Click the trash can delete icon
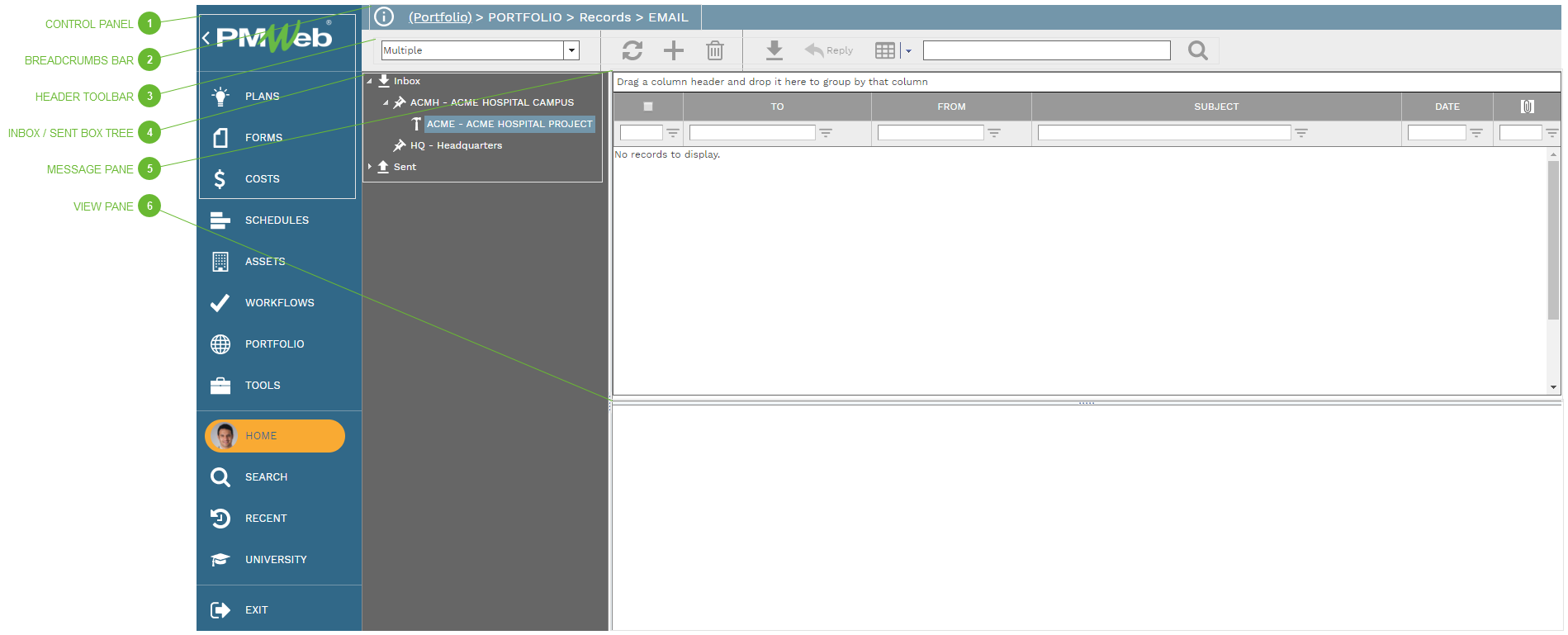 [x=715, y=51]
